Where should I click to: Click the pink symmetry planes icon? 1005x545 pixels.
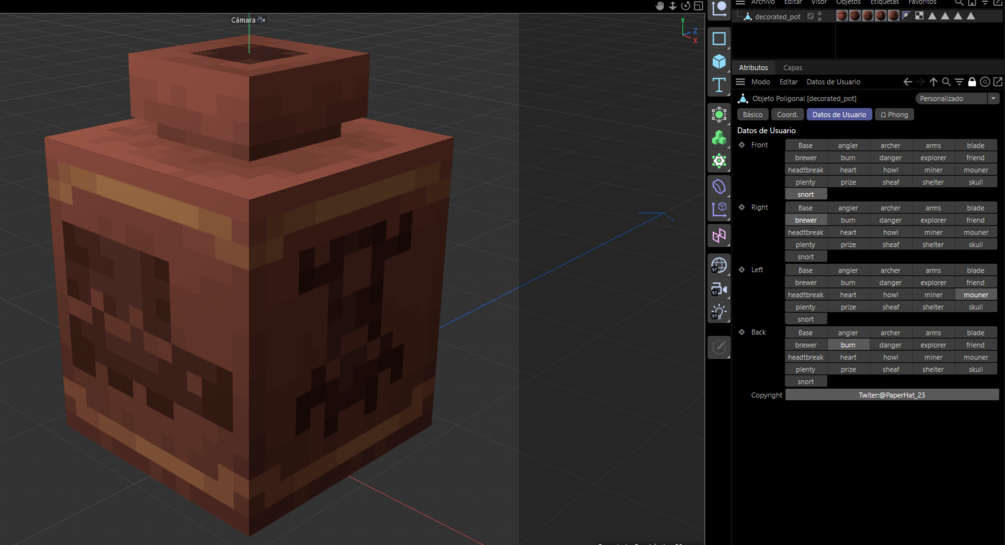[718, 236]
